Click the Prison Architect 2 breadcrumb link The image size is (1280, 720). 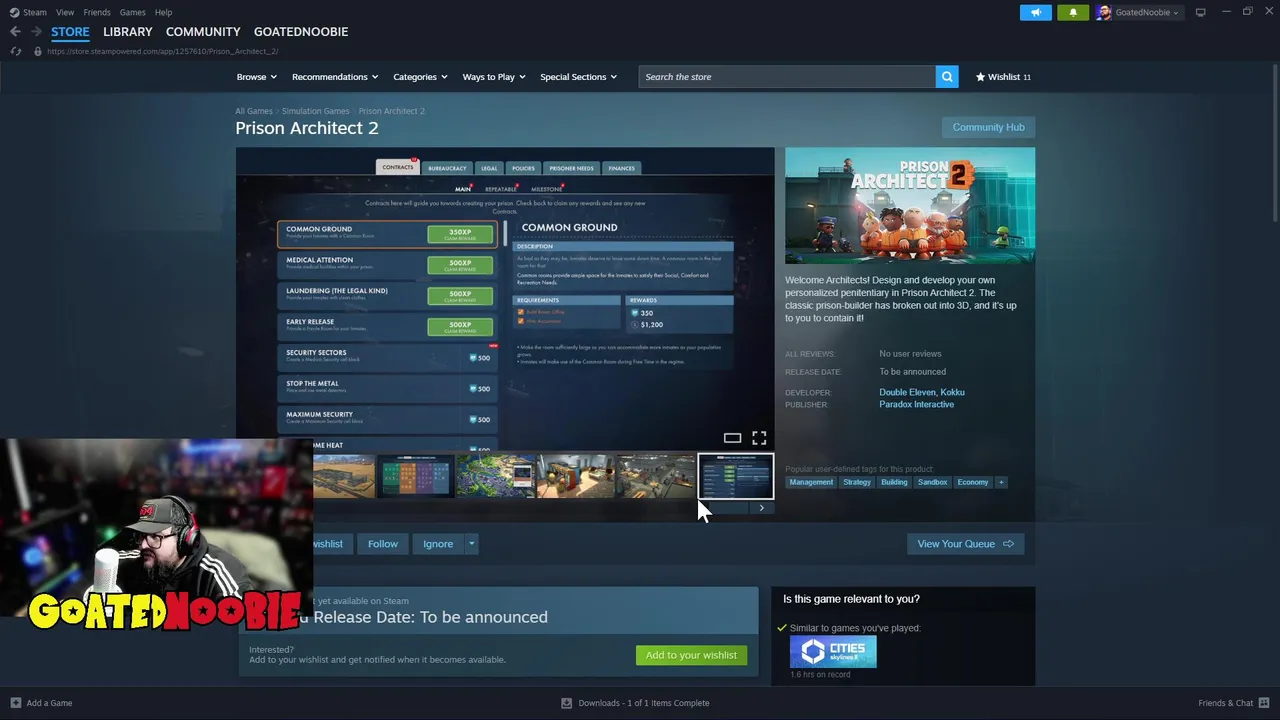(x=392, y=111)
